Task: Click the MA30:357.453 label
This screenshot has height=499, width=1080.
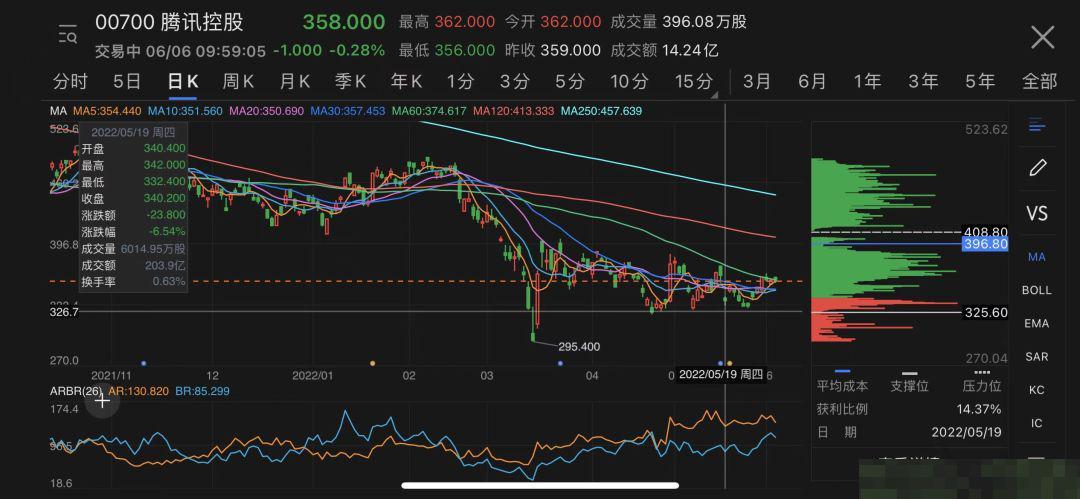Action: pyautogui.click(x=347, y=111)
